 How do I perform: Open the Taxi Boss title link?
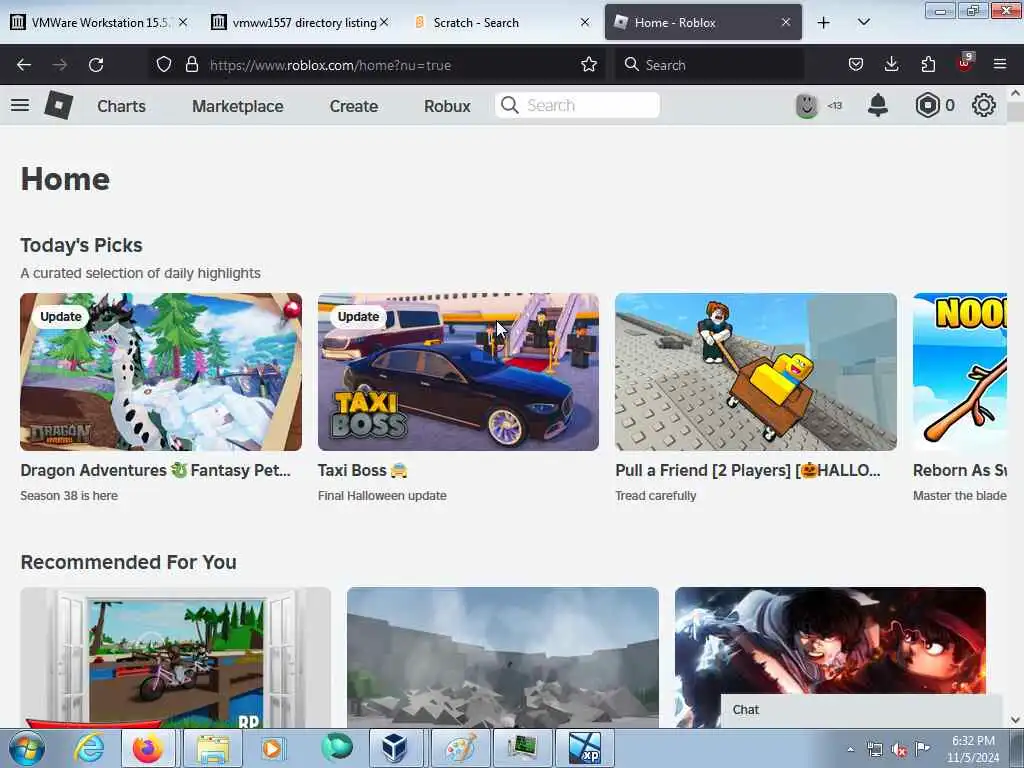pos(362,470)
